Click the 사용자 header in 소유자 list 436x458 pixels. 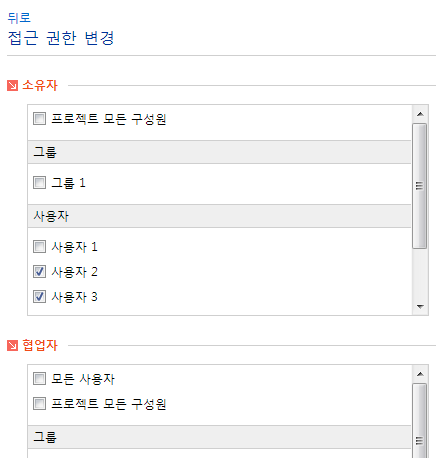pyautogui.click(x=219, y=216)
